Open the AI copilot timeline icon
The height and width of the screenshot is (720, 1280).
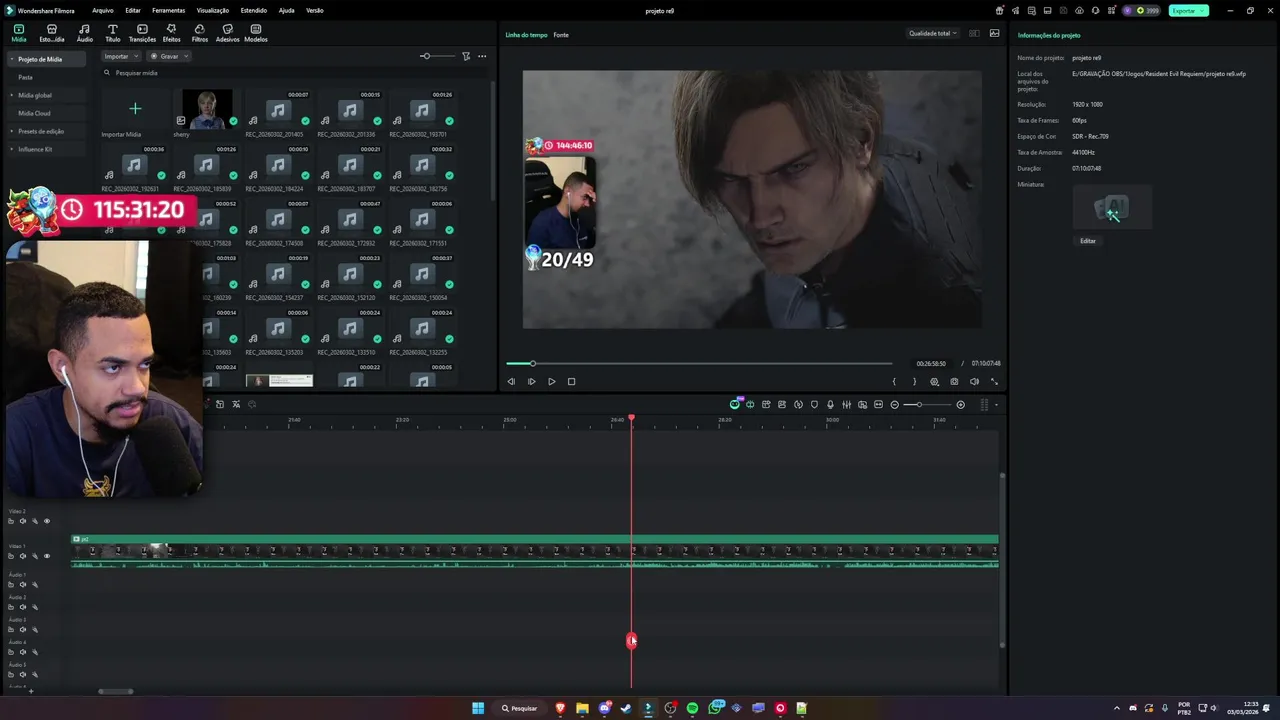click(x=735, y=404)
